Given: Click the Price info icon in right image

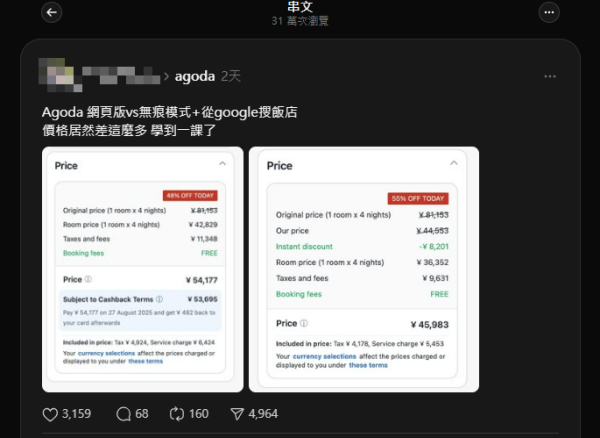Looking at the screenshot, I should coord(304,323).
